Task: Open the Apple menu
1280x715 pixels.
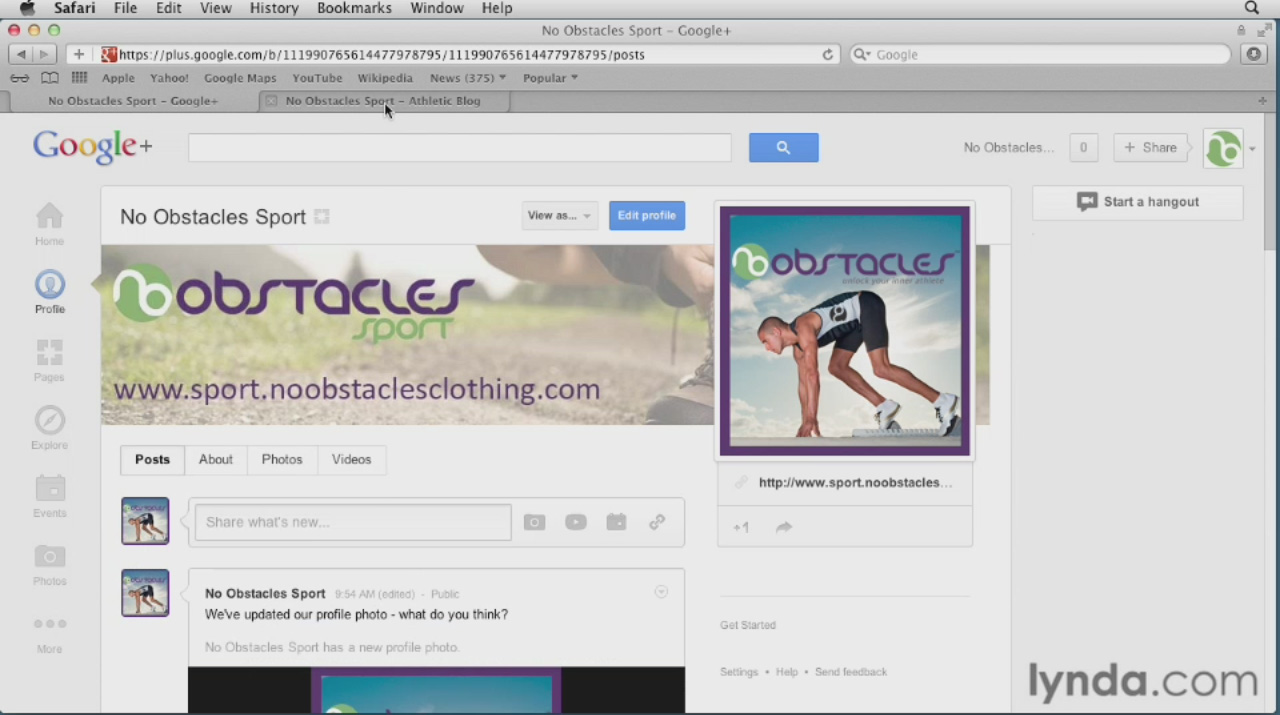Action: pos(27,8)
